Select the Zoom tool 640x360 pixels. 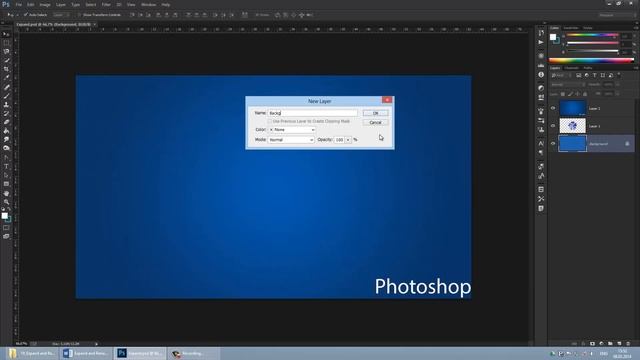click(x=6, y=202)
